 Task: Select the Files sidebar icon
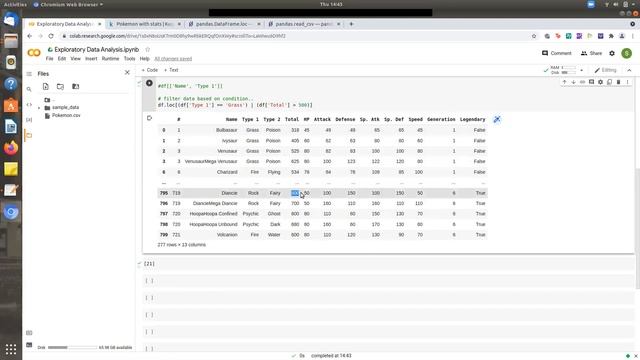pyautogui.click(x=29, y=135)
